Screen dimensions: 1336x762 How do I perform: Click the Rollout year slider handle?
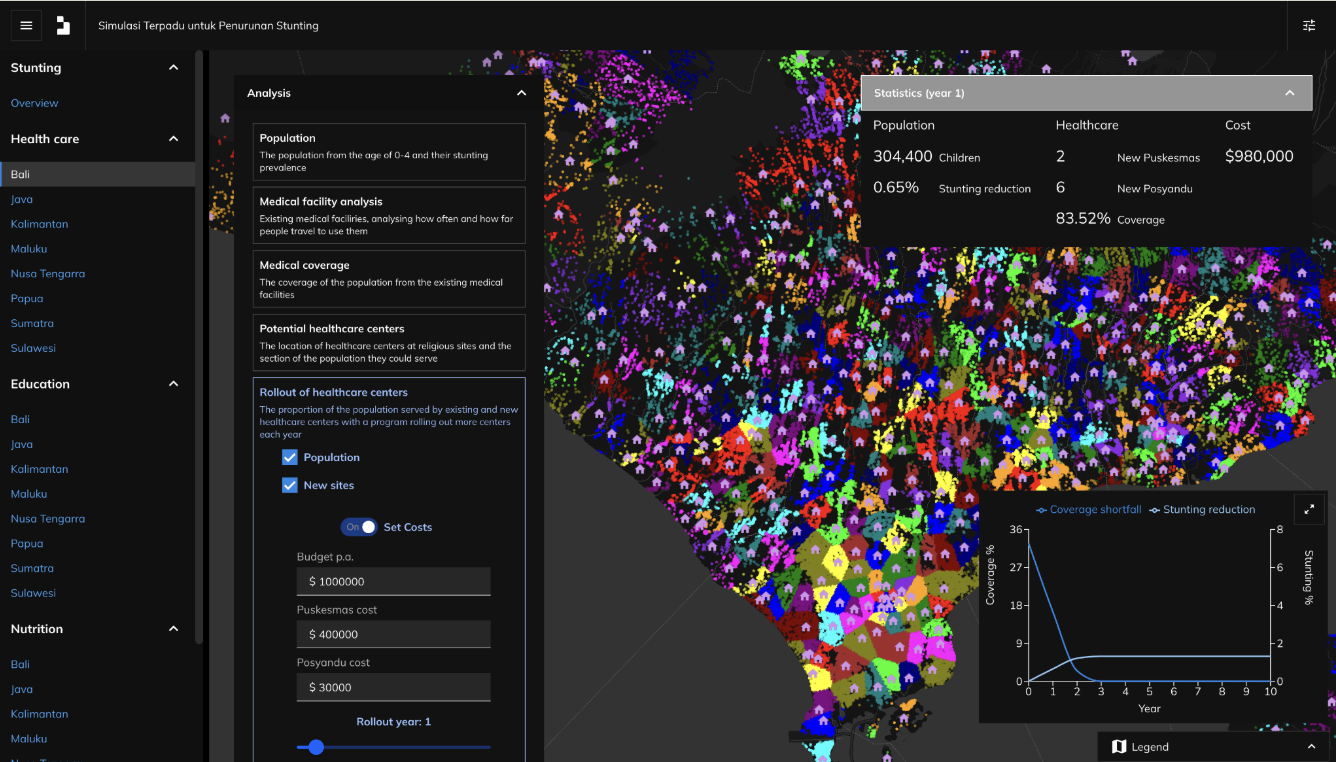[x=316, y=747]
